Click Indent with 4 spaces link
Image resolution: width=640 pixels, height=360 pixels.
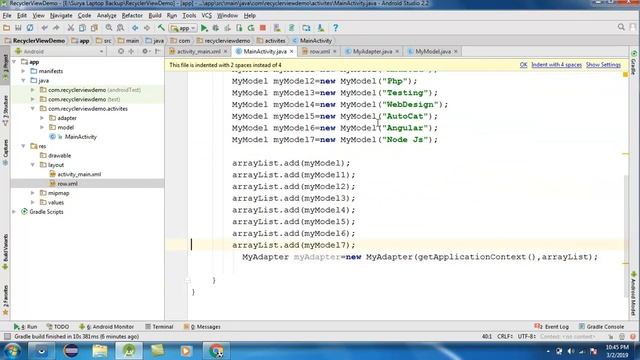point(556,65)
